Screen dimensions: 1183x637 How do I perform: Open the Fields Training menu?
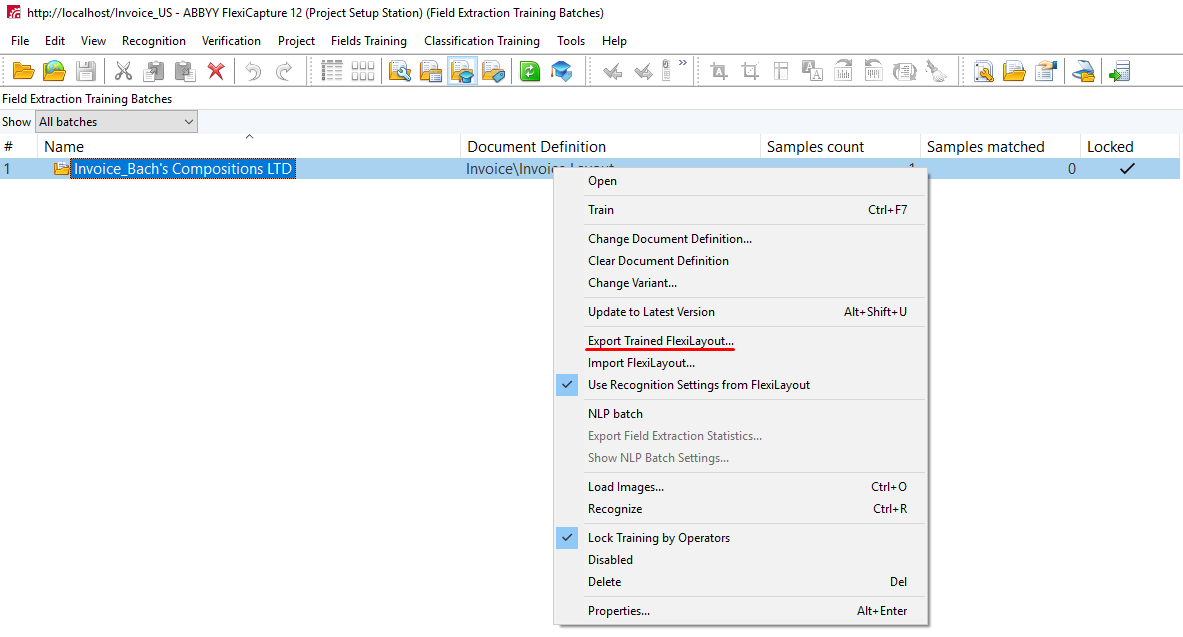point(369,41)
